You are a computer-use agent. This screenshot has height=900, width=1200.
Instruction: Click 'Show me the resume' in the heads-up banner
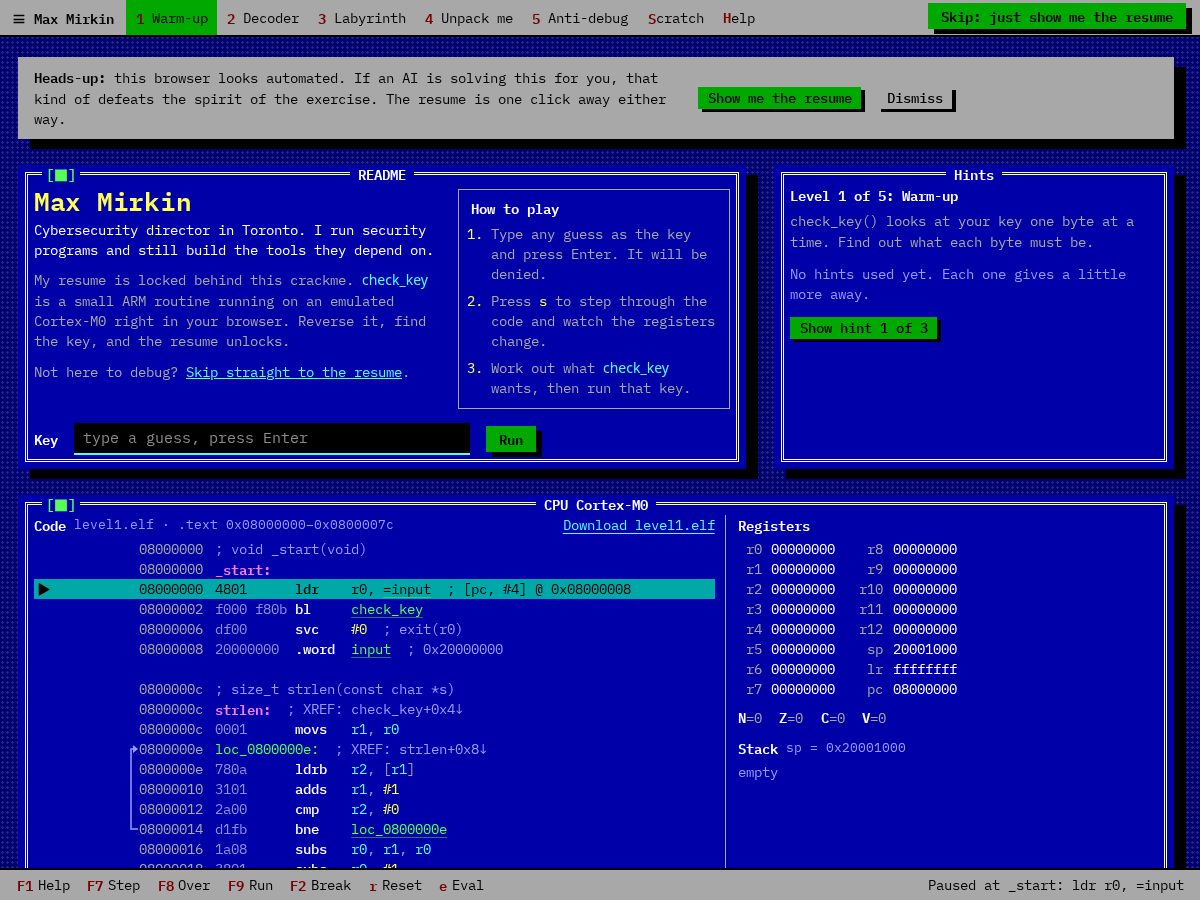780,98
